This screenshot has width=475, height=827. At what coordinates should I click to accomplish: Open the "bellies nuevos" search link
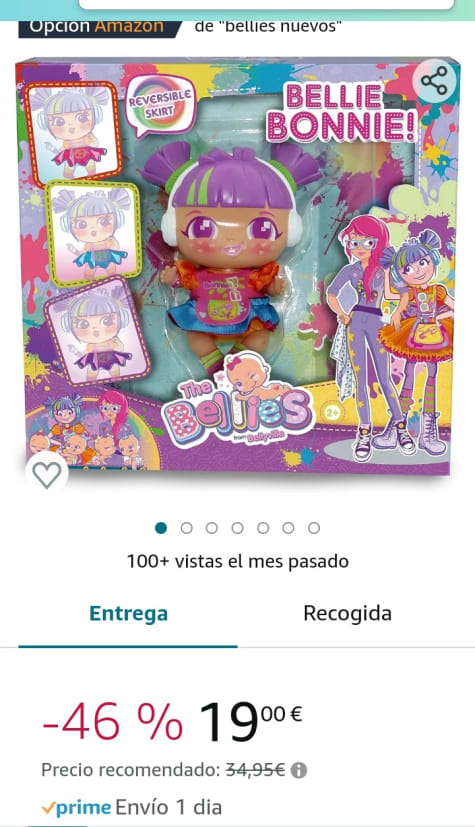[268, 26]
